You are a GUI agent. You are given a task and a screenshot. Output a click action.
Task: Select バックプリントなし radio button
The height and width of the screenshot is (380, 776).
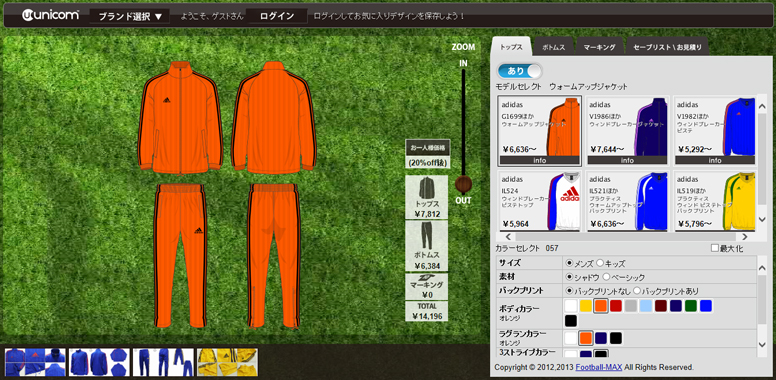[569, 291]
